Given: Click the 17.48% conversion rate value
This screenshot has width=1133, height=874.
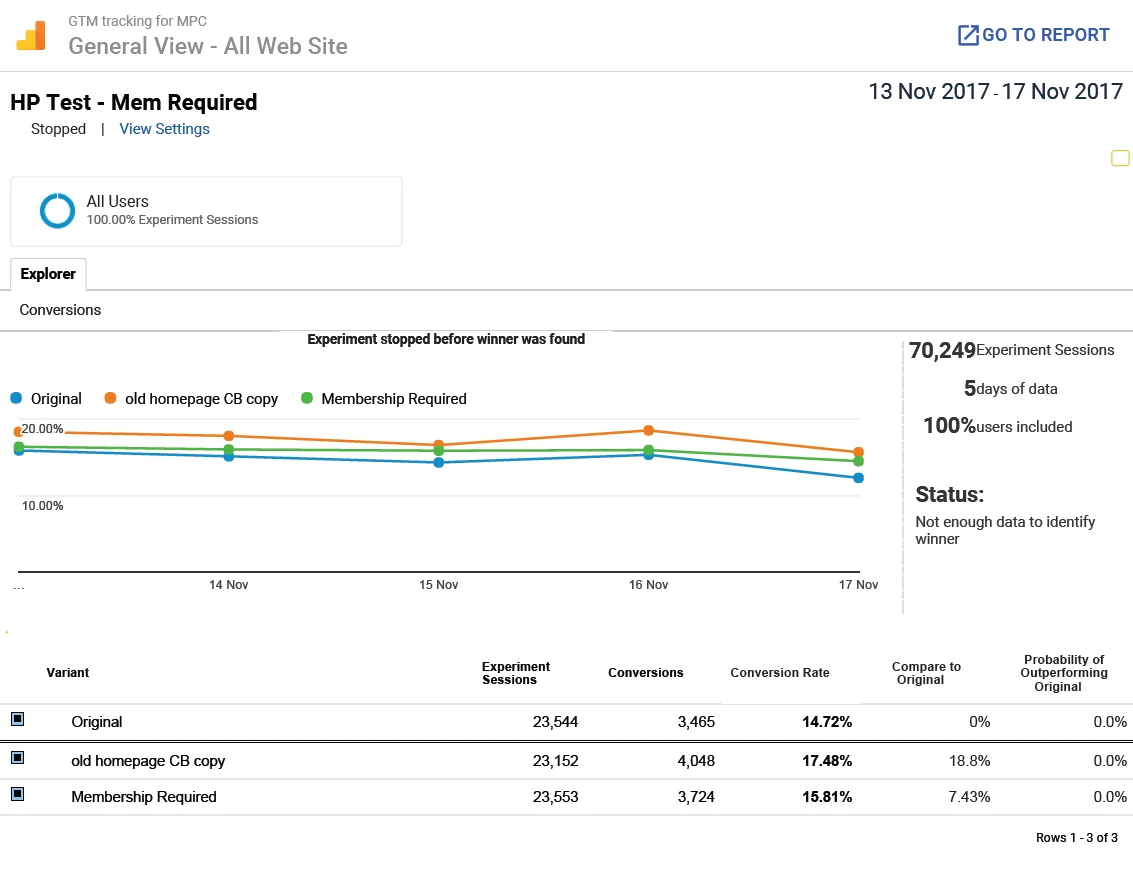Looking at the screenshot, I should click(x=827, y=761).
